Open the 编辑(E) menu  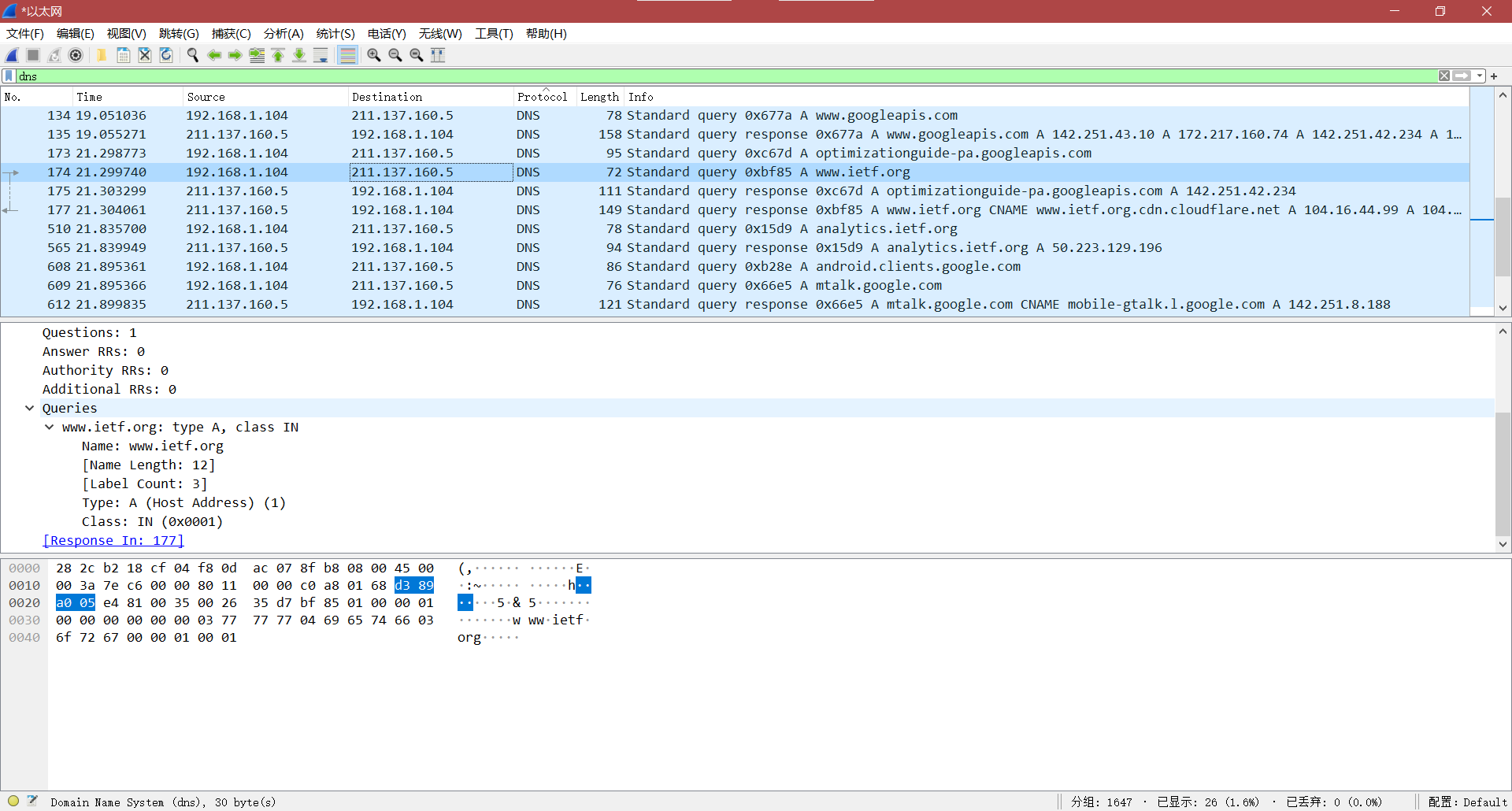pos(76,34)
